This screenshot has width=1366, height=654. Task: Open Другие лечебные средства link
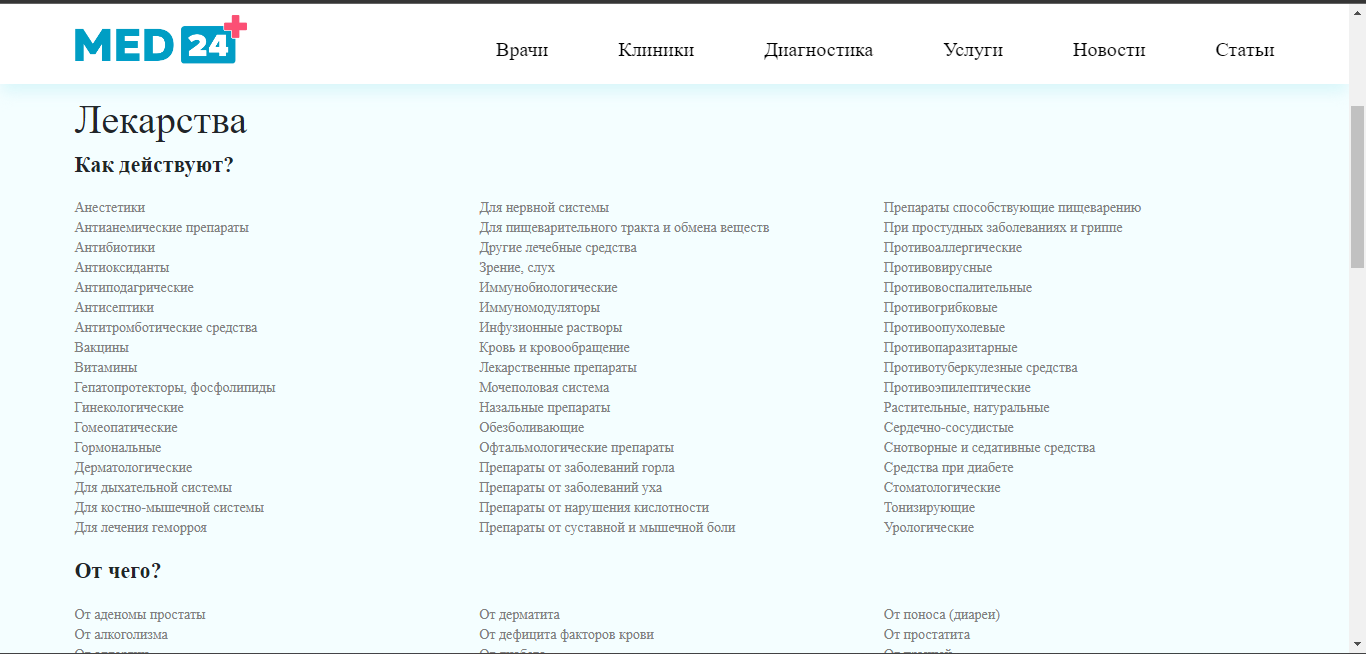(558, 248)
